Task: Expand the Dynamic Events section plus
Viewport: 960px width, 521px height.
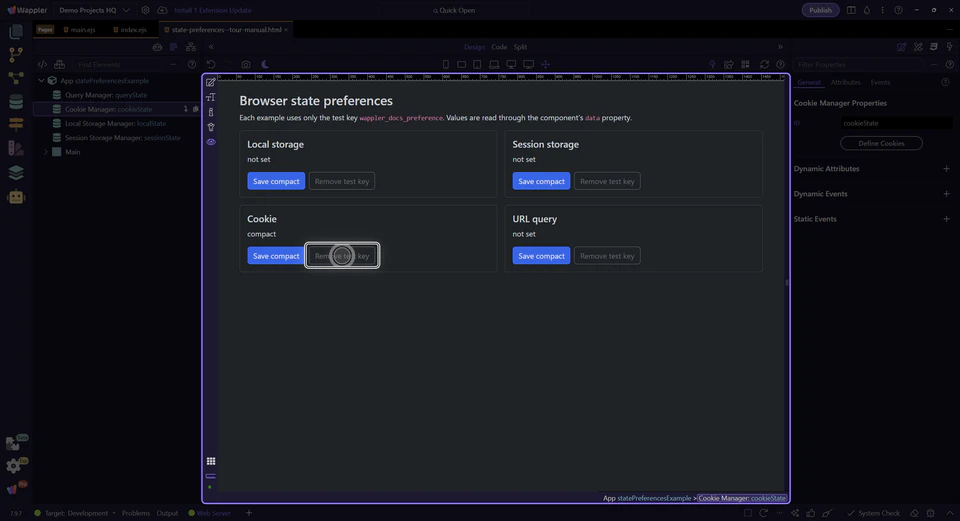Action: point(946,193)
